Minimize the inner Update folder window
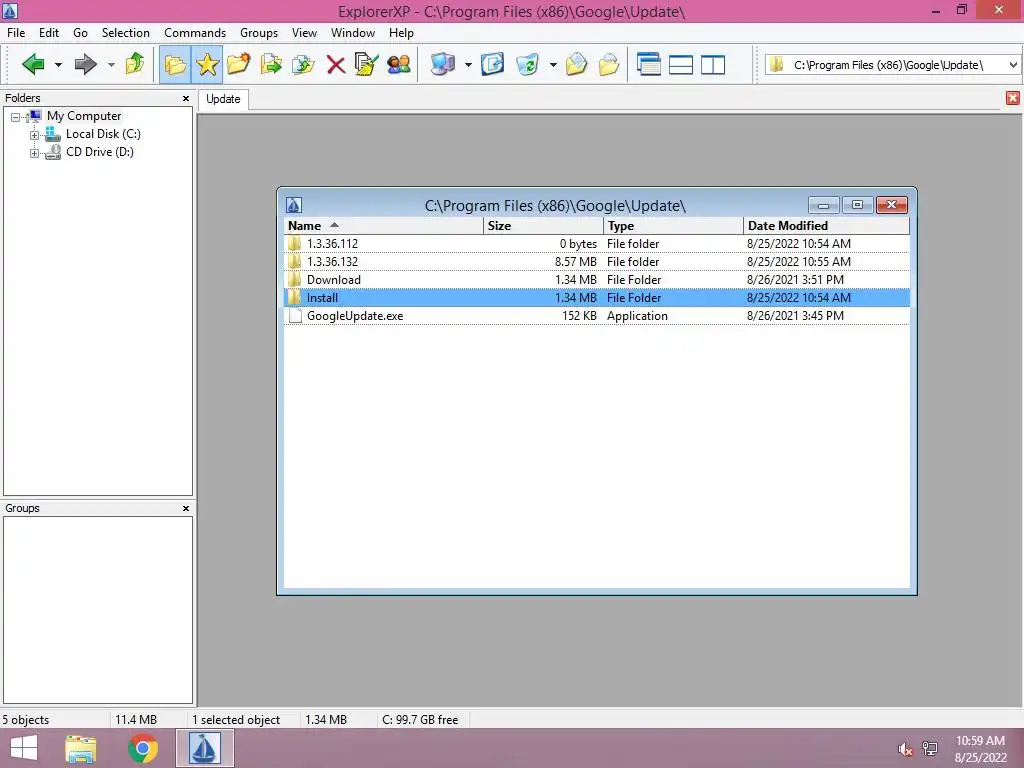Screen dimensions: 1024x768 coord(824,205)
